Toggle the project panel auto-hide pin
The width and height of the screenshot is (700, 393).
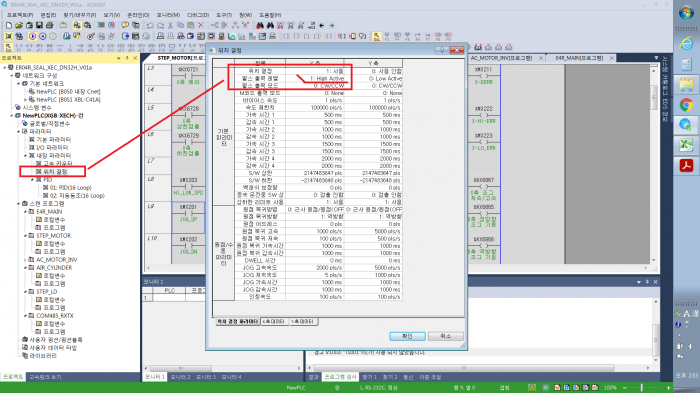tap(127, 58)
